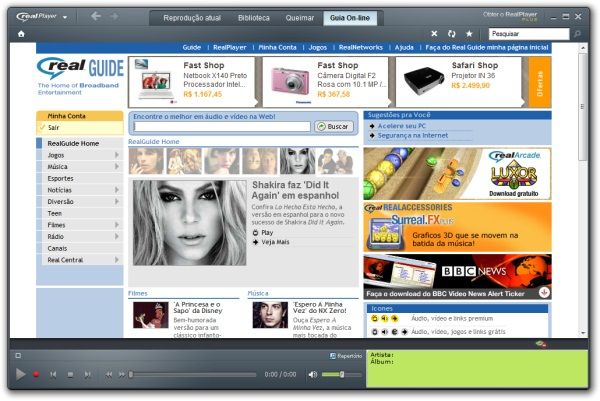Open 'Espero A Minha Vez' NX Zero article
600x401 pixels.
320,307
